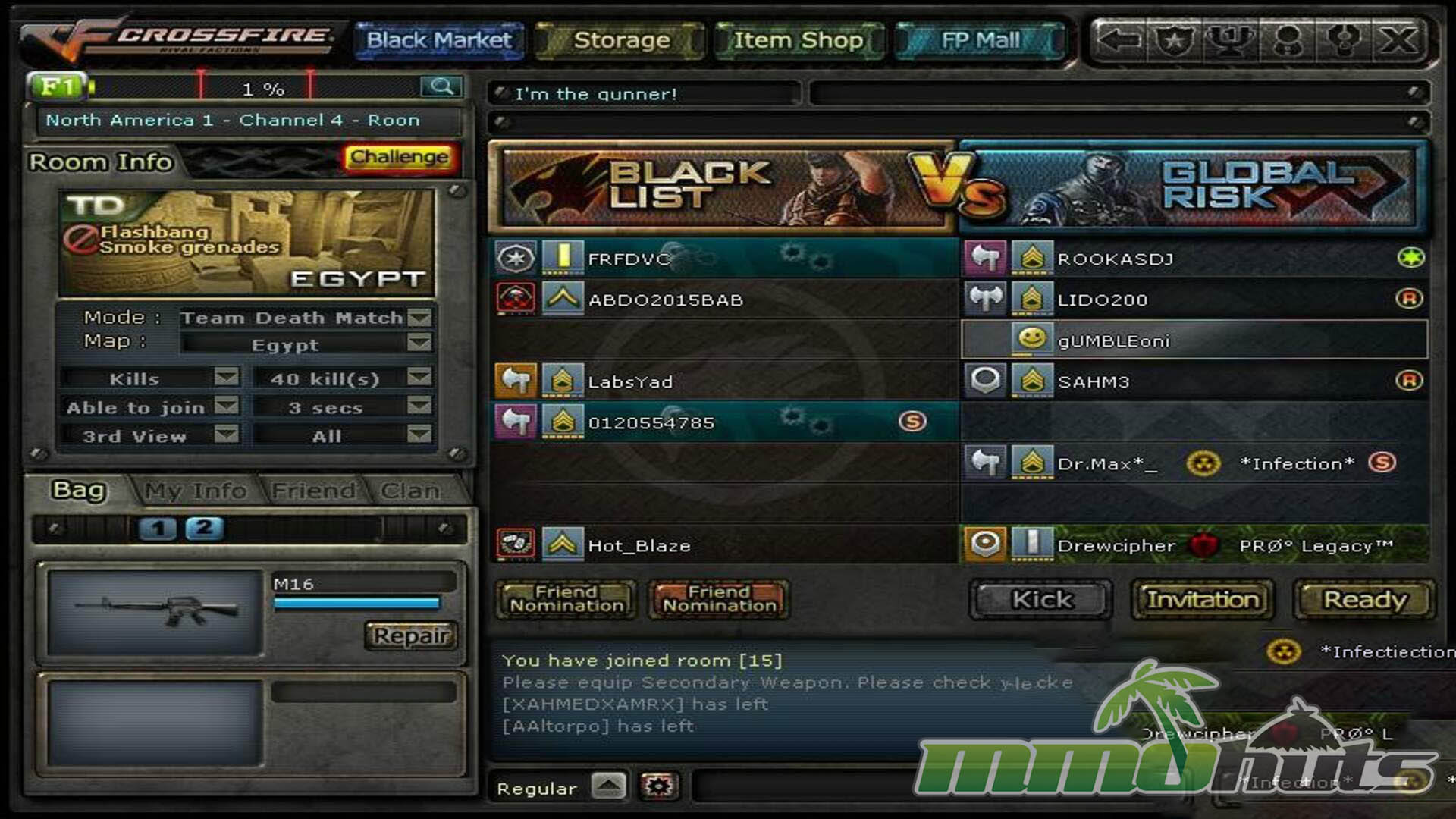Open the player profile icon in top toolbar
This screenshot has height=819, width=1456.
coord(1287,39)
